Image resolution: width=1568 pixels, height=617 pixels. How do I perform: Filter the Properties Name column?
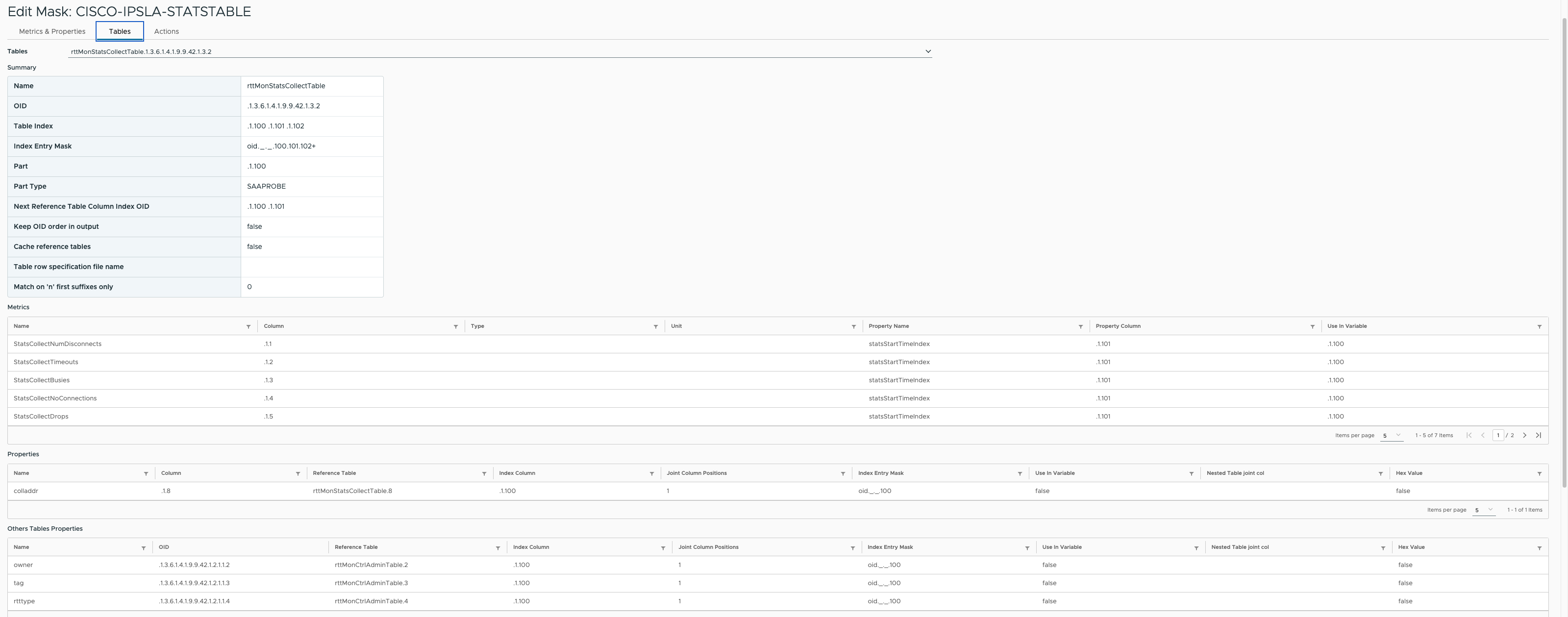pos(146,473)
